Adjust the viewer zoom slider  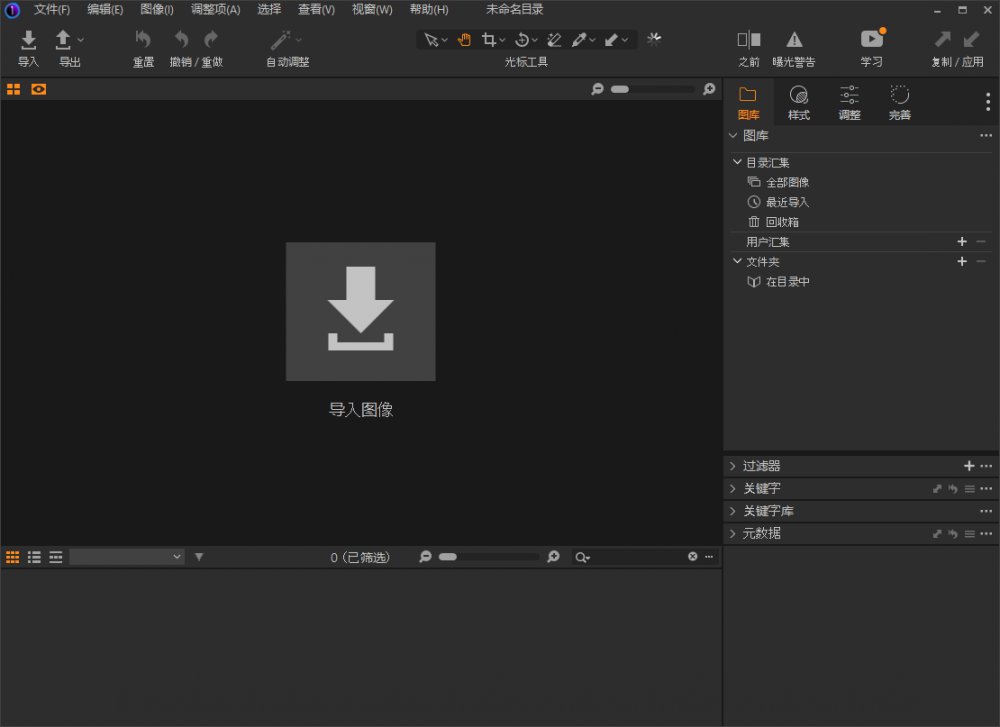[x=653, y=89]
